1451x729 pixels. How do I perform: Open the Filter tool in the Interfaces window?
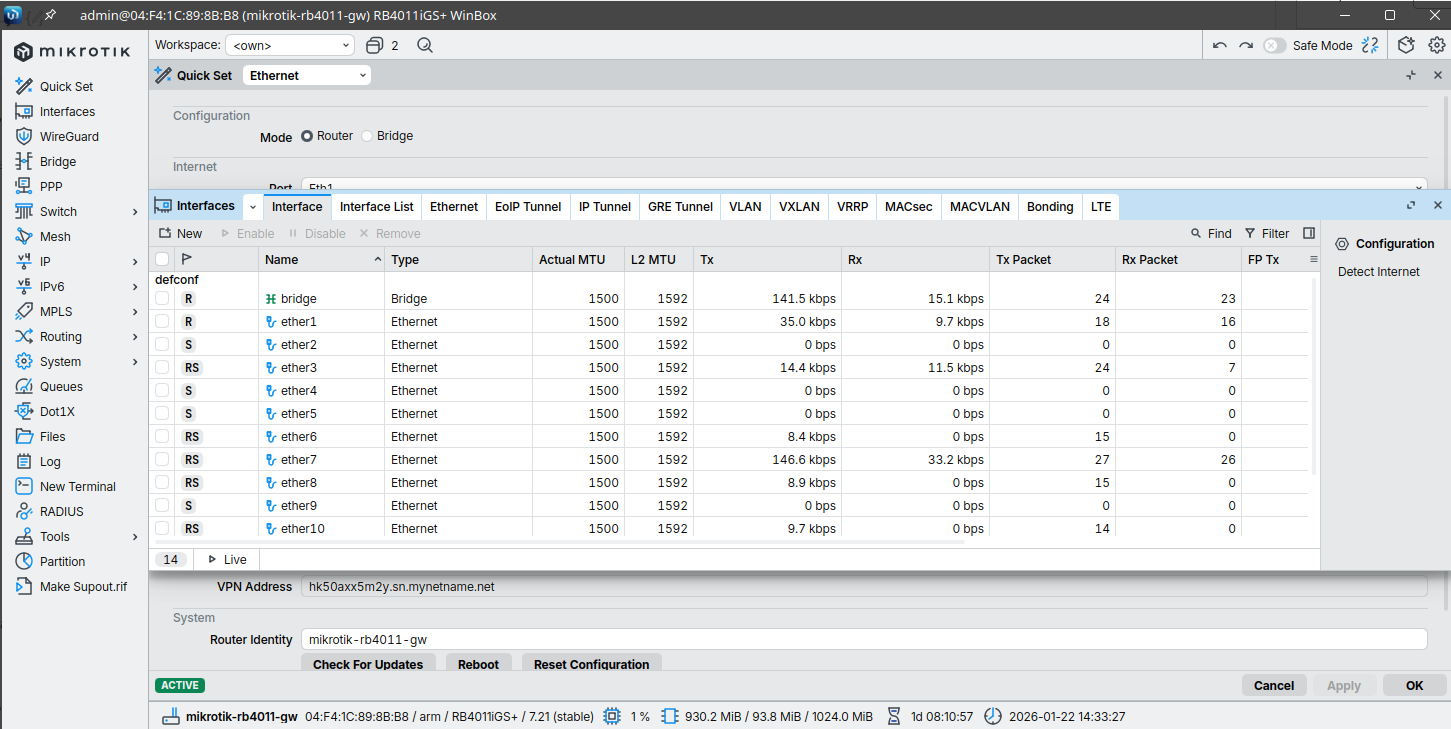click(x=1266, y=233)
